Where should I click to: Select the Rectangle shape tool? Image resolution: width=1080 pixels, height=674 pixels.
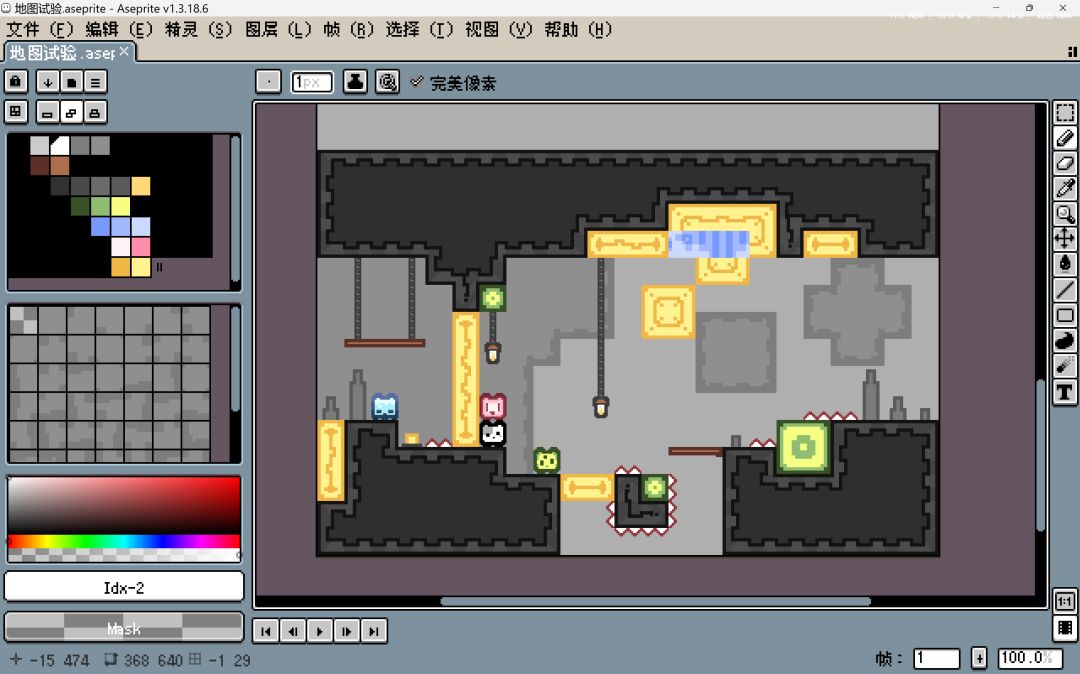1065,315
